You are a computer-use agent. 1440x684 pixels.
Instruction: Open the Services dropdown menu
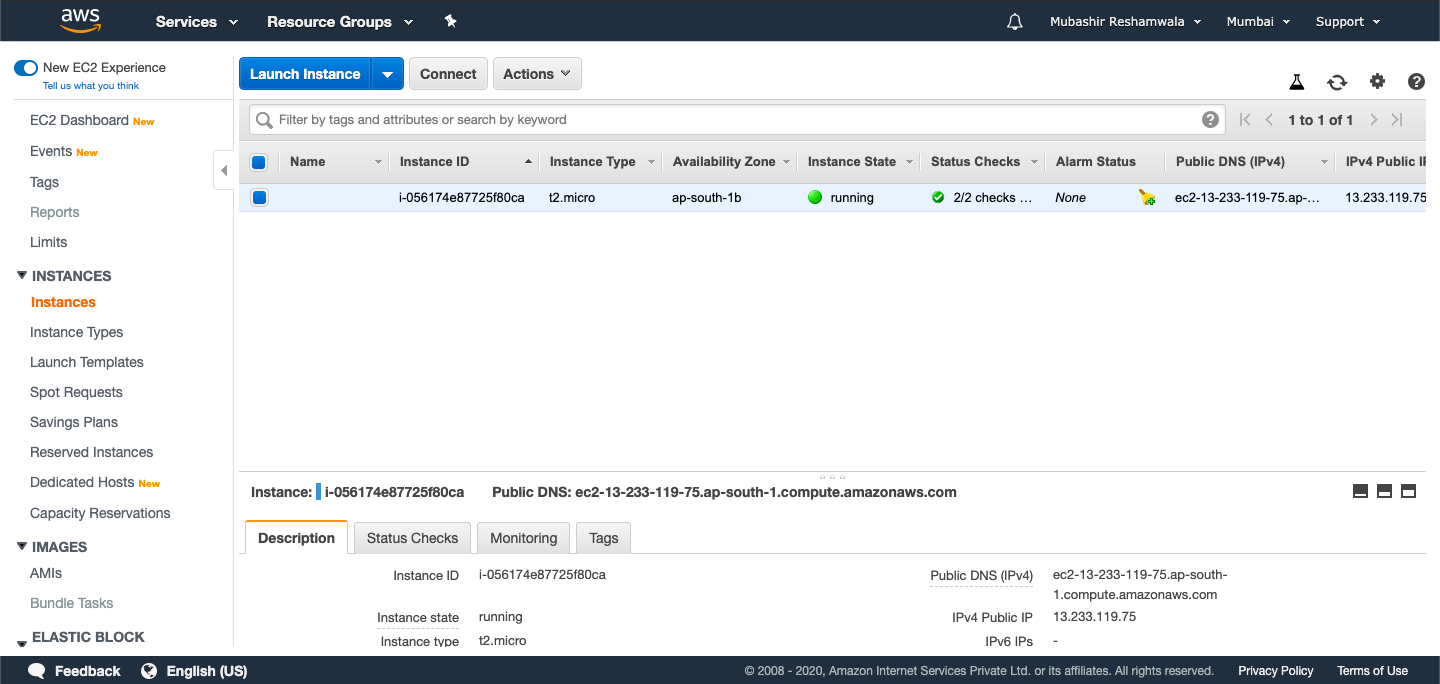[x=197, y=21]
